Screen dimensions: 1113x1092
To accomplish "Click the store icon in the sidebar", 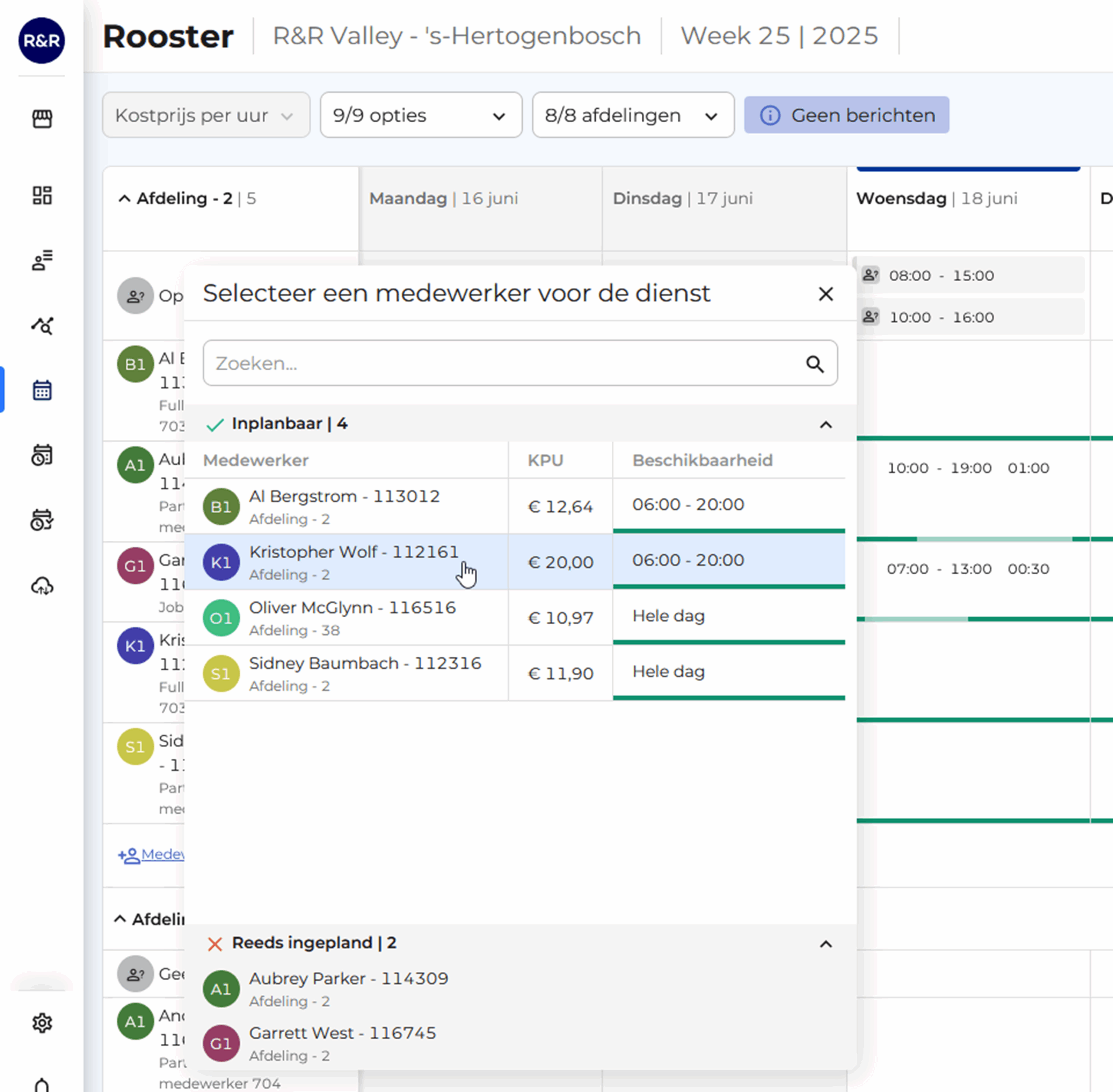I will 42,119.
